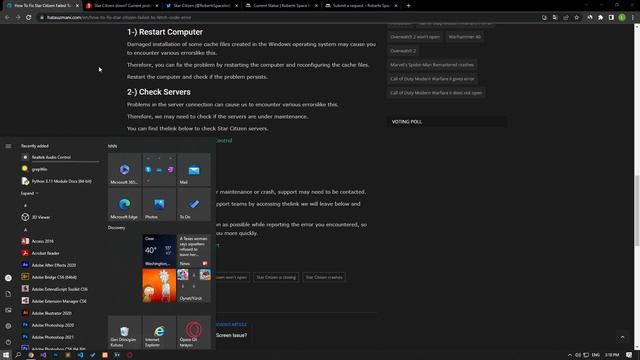Screen dimensions: 640x360
Task: Open the Photos tile
Action: pos(159,204)
